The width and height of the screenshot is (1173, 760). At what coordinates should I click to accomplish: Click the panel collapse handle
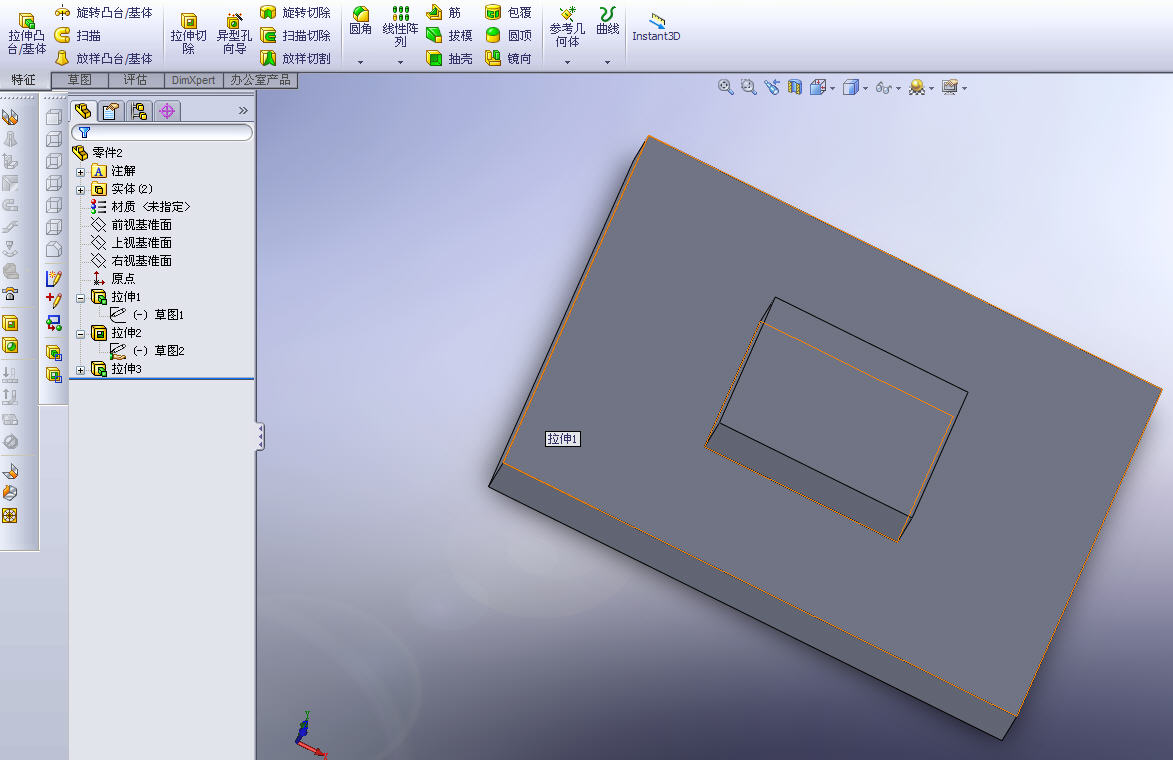point(260,437)
